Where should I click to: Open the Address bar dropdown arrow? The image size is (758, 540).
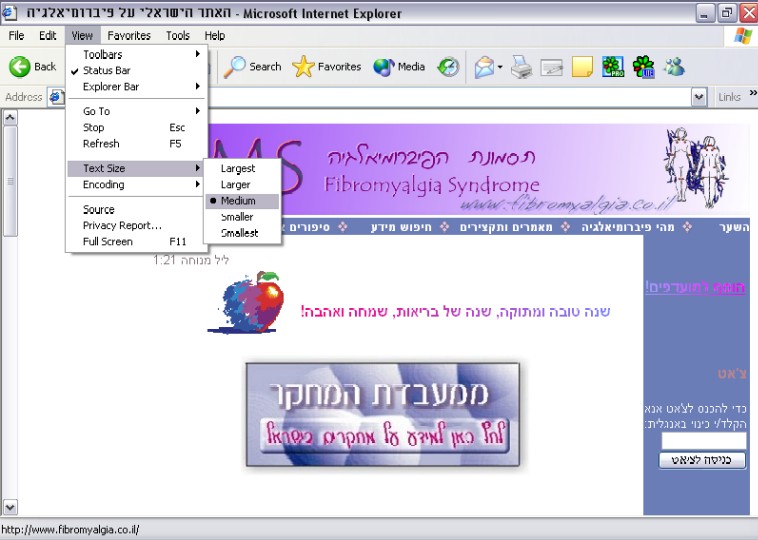[699, 97]
